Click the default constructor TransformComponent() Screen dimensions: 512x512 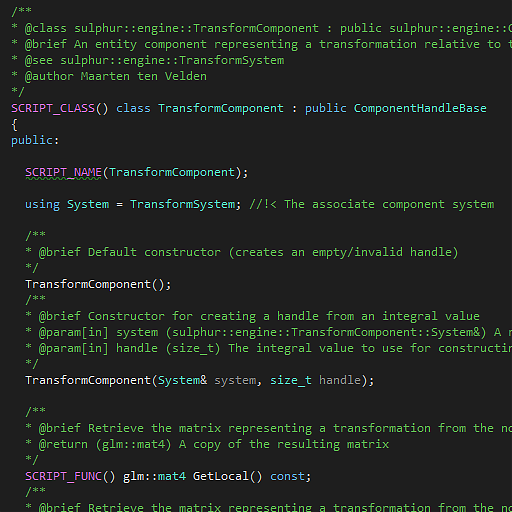tap(98, 284)
